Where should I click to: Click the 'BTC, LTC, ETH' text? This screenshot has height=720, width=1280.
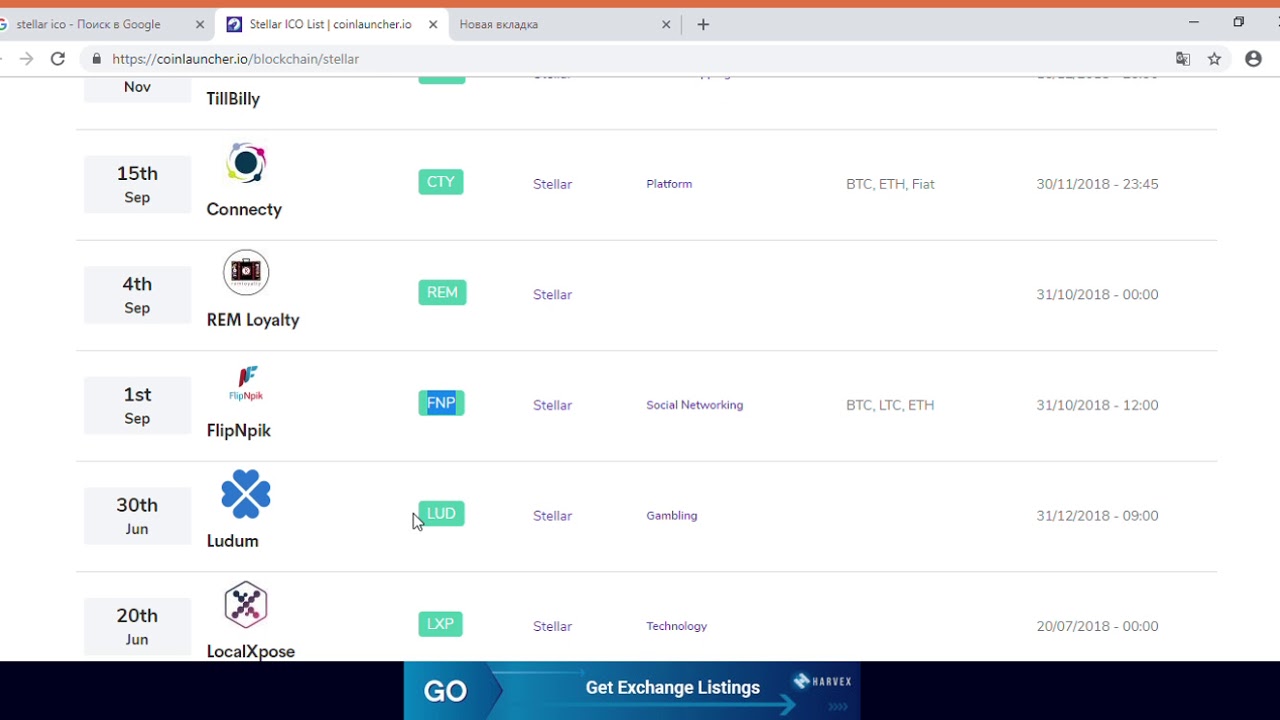pos(890,405)
